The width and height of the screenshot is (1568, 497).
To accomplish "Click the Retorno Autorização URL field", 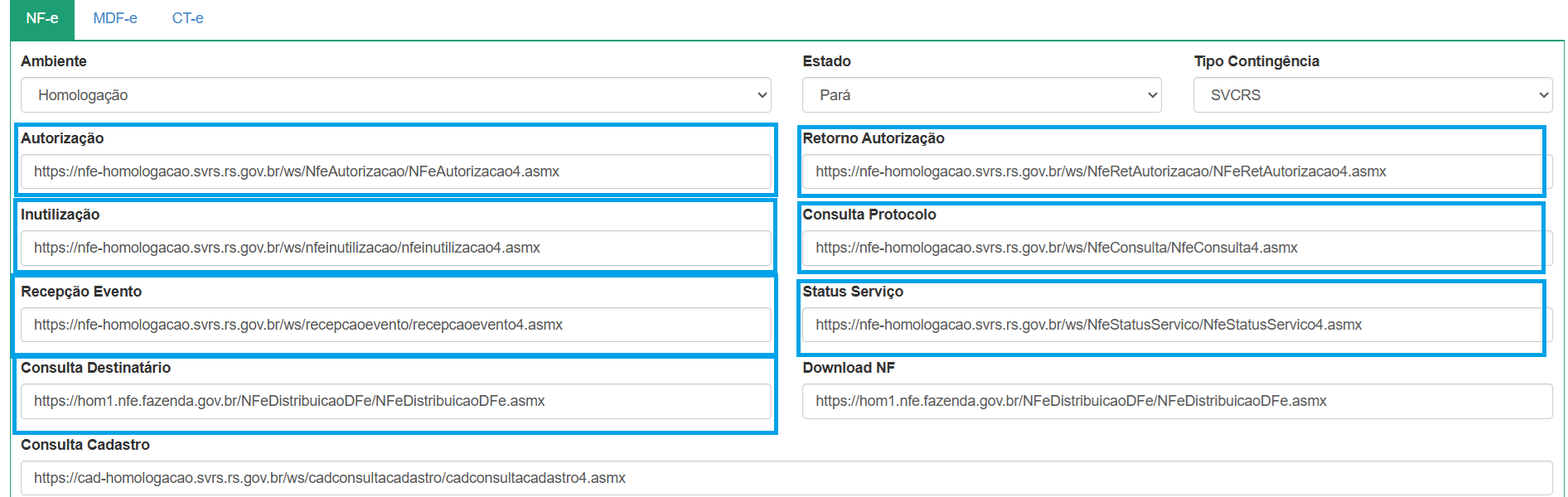I will 1177,171.
